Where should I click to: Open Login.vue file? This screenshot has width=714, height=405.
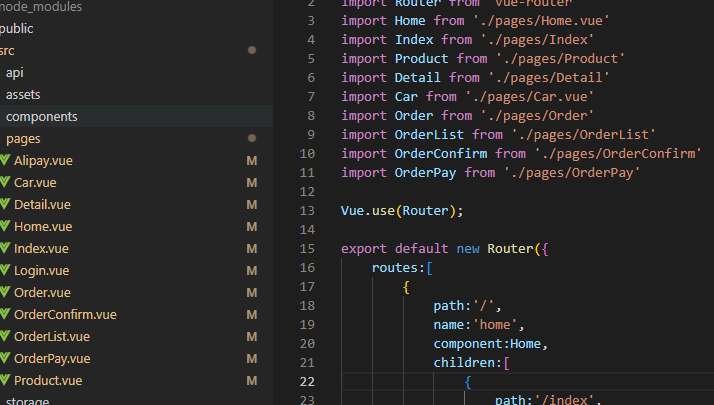click(x=42, y=271)
